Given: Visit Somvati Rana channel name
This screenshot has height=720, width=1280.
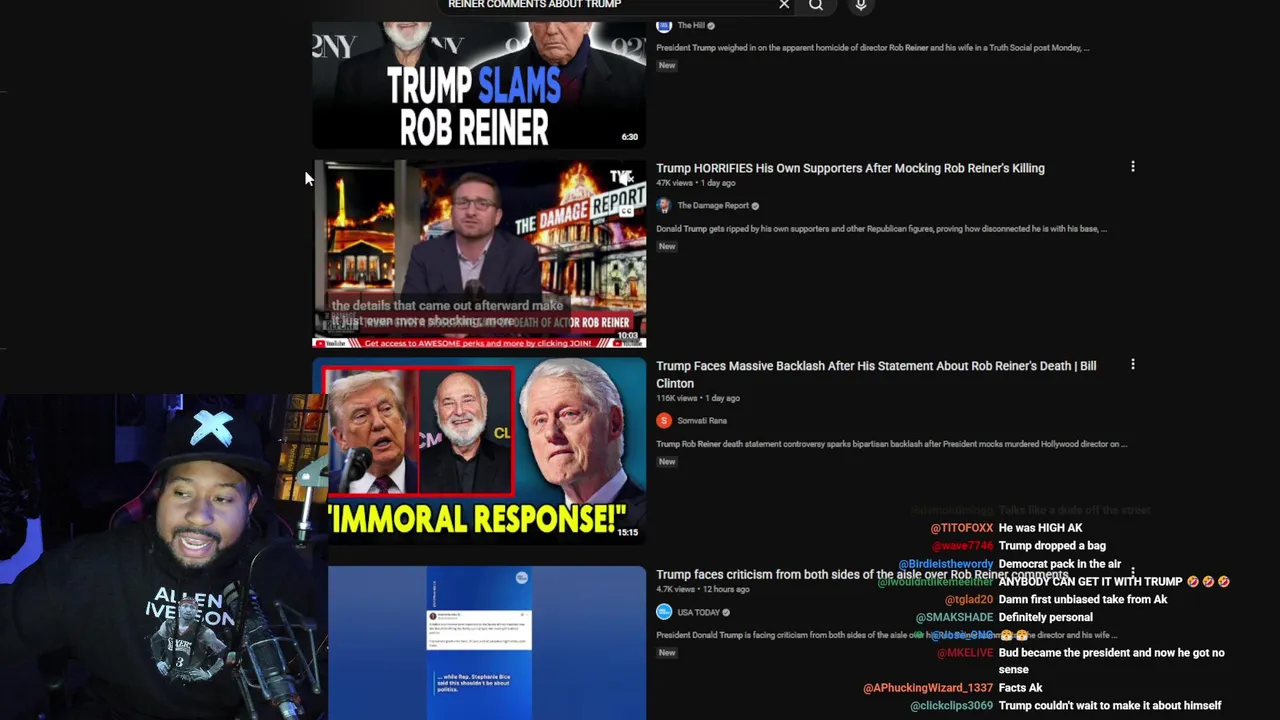Looking at the screenshot, I should (702, 421).
